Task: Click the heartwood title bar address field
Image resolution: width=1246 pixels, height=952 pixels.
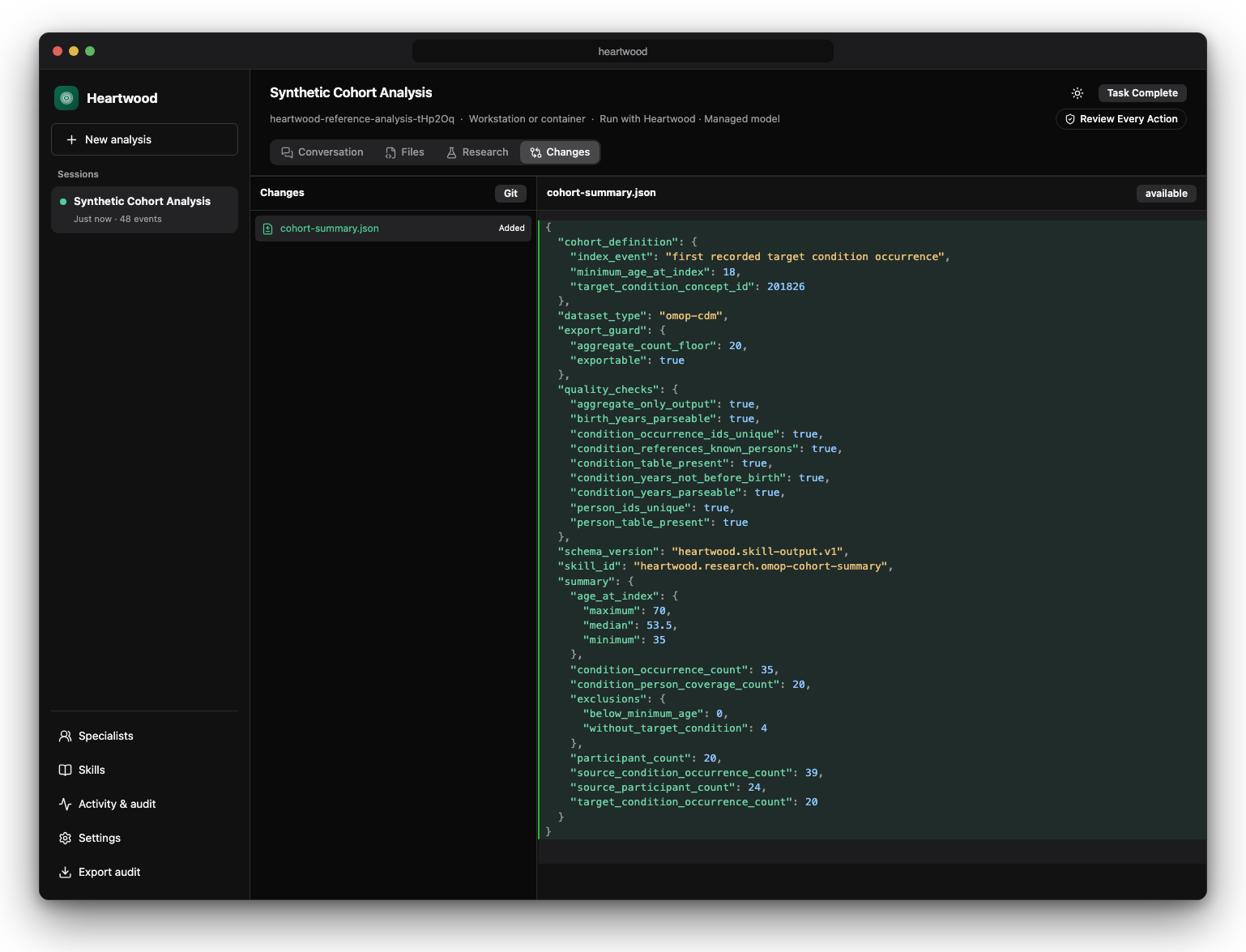Action: point(623,51)
